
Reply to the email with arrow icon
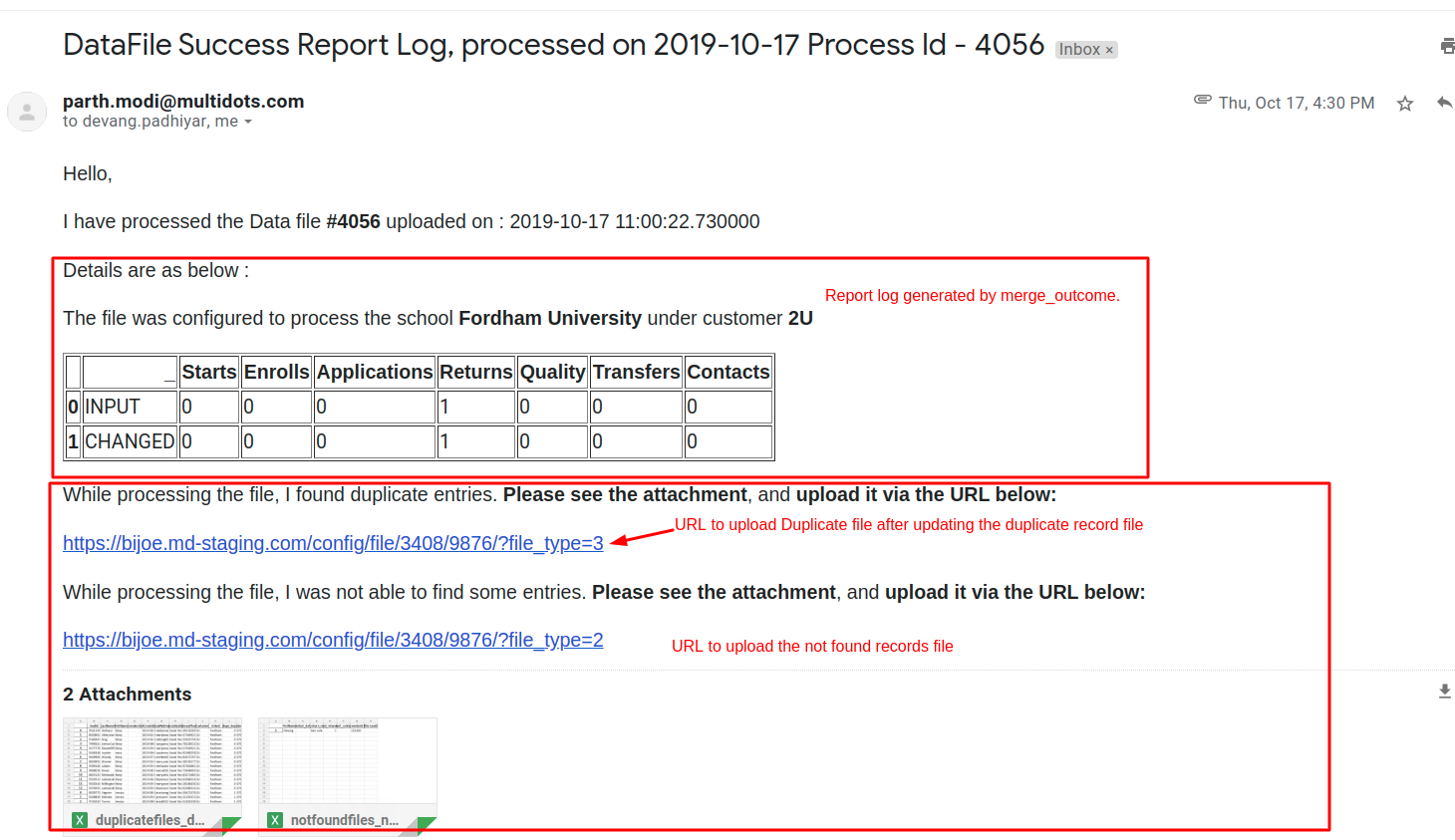tap(1444, 103)
